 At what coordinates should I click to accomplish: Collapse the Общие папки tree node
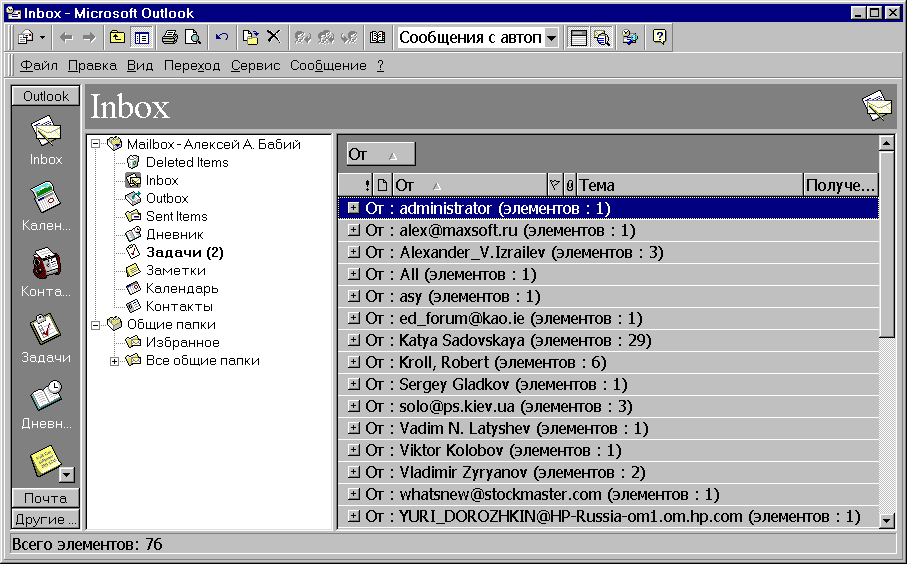95,325
